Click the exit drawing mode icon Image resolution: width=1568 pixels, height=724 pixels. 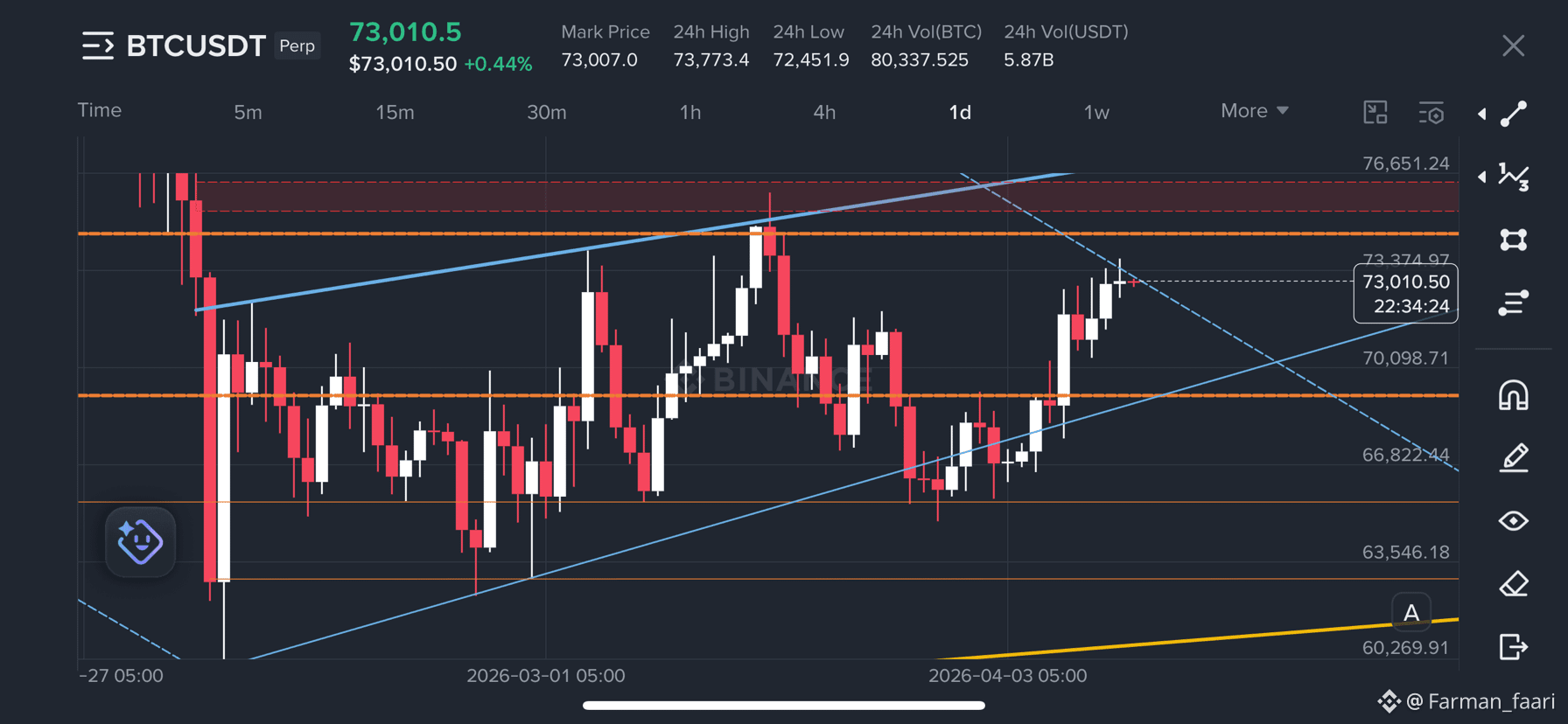coord(1514,647)
